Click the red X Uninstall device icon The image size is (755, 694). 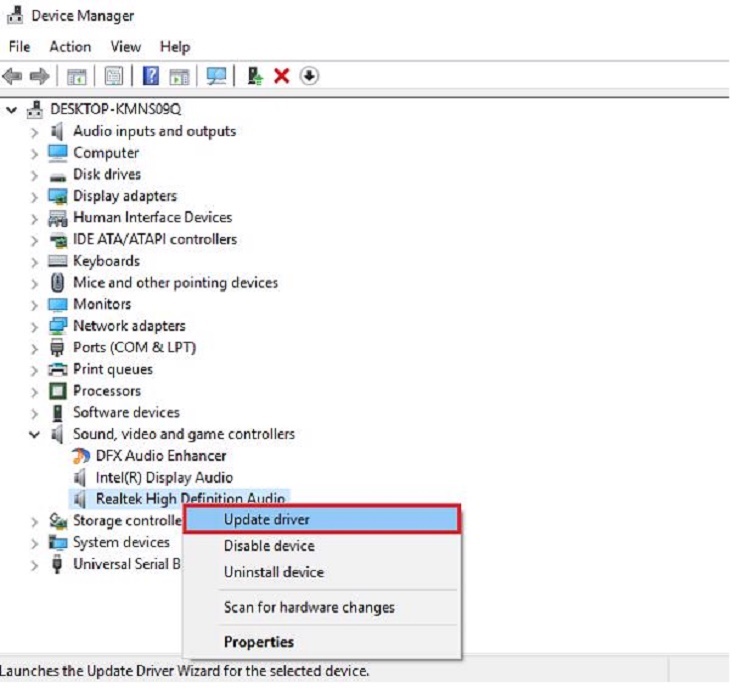pyautogui.click(x=282, y=76)
